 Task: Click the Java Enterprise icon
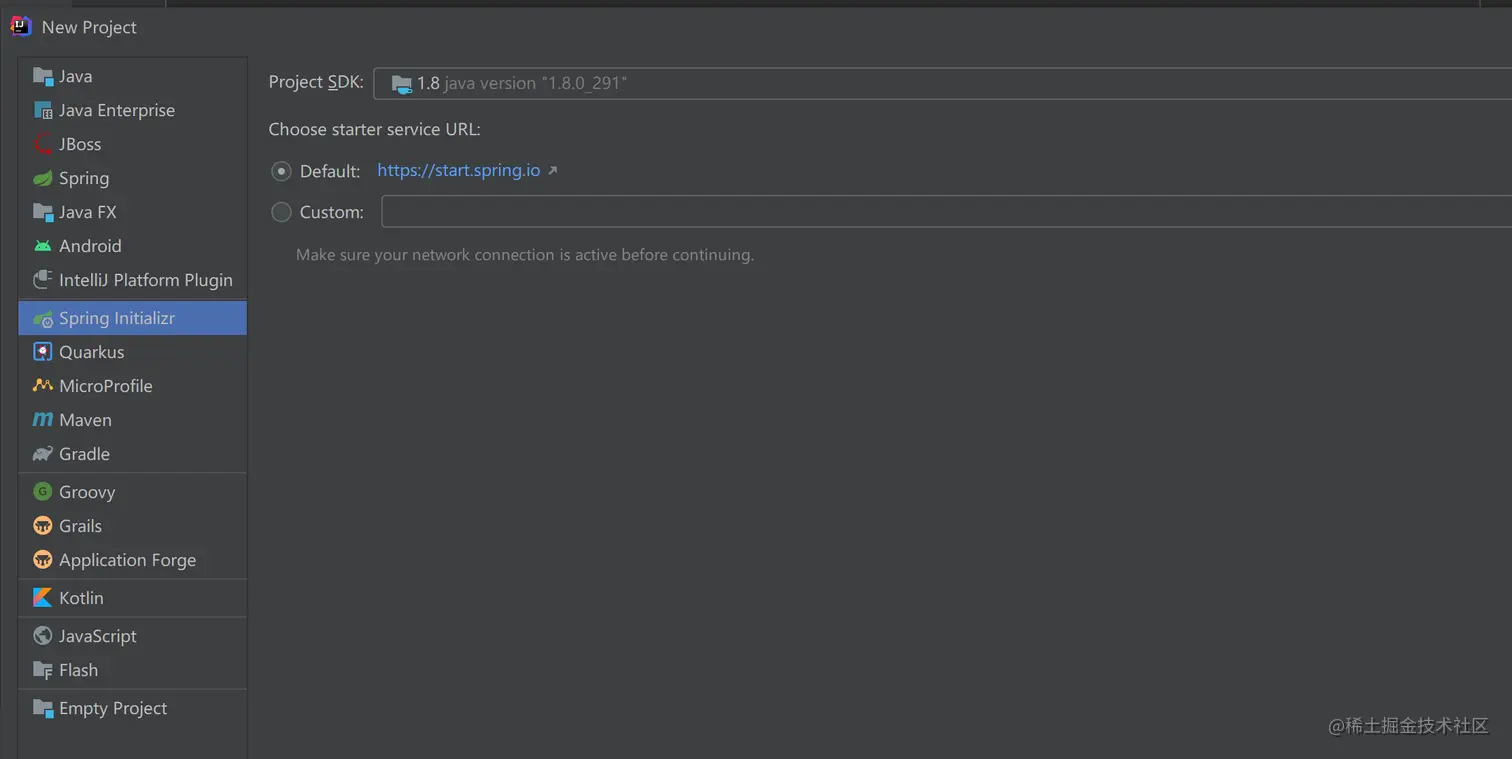(43, 110)
